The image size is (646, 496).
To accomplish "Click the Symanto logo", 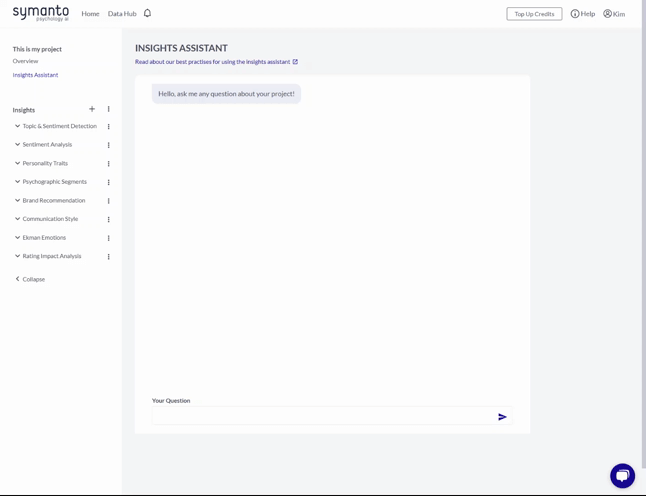I will point(41,13).
